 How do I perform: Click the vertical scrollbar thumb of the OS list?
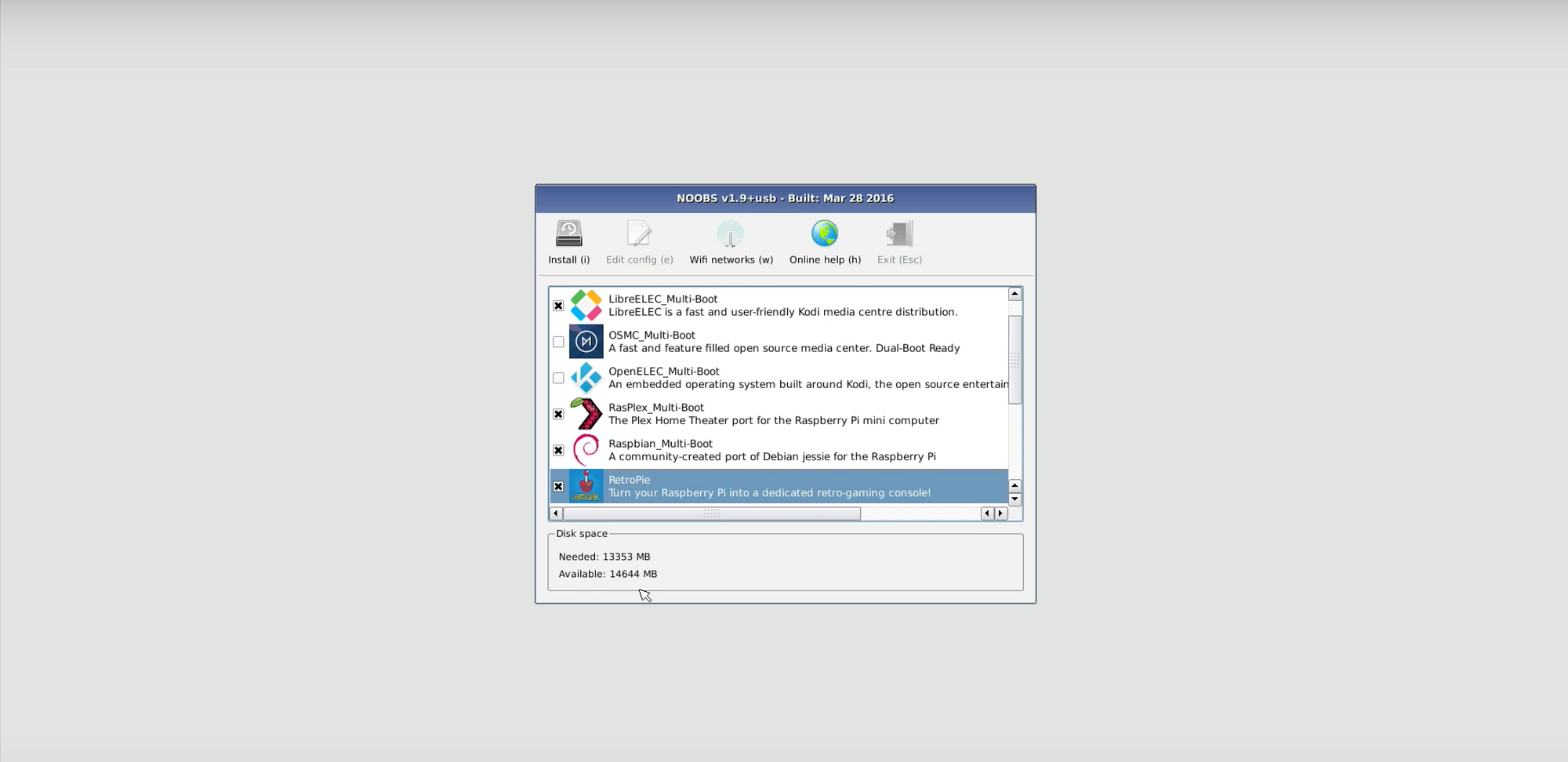pyautogui.click(x=1014, y=360)
